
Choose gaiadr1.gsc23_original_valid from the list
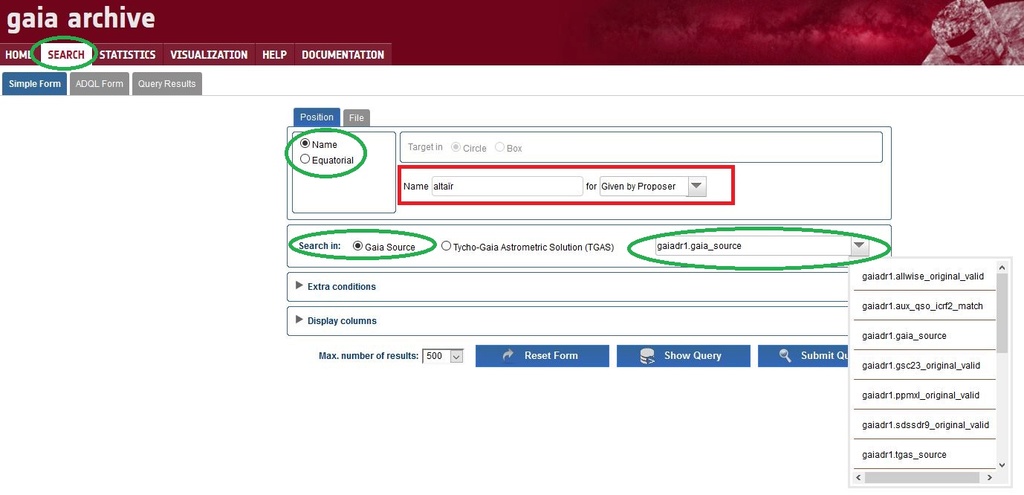923,366
